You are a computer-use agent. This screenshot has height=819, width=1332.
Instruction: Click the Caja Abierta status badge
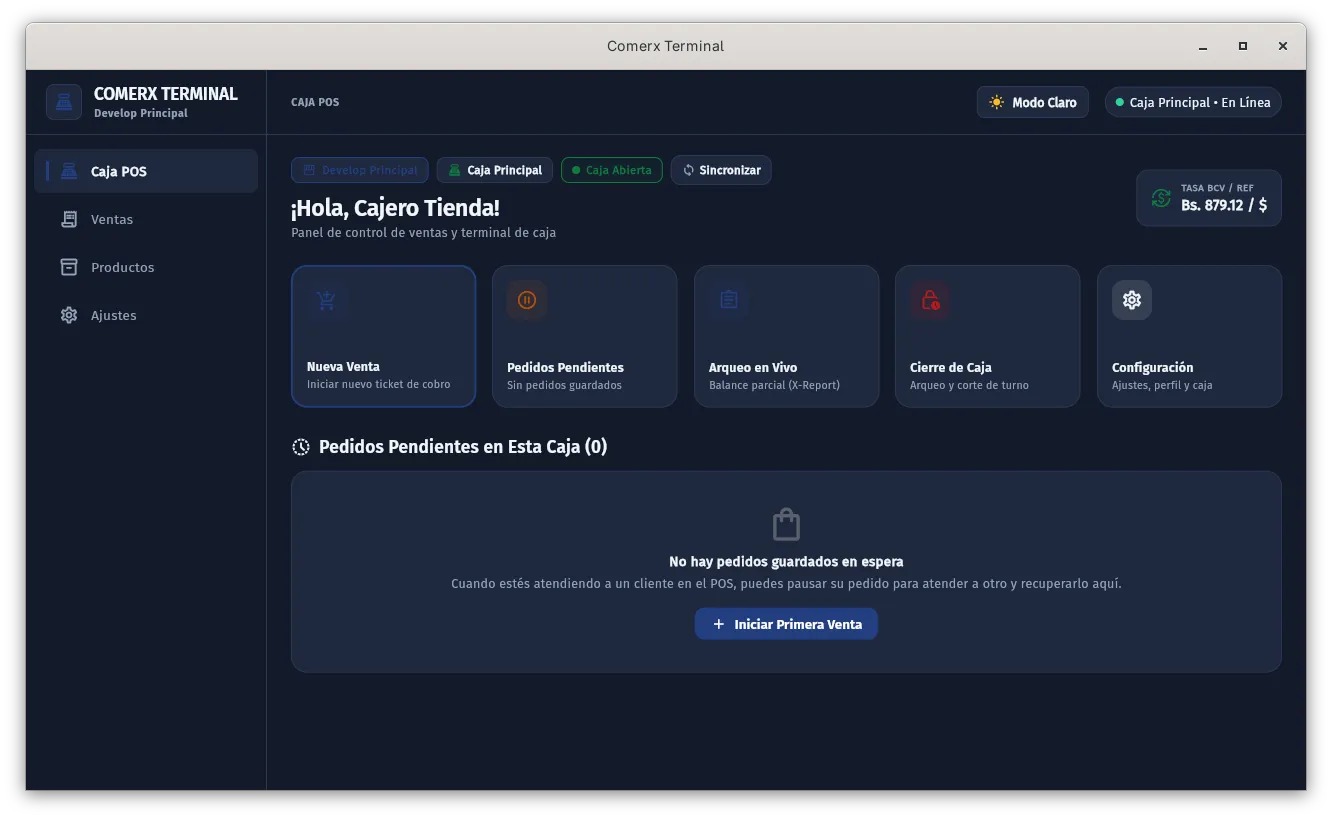(612, 170)
